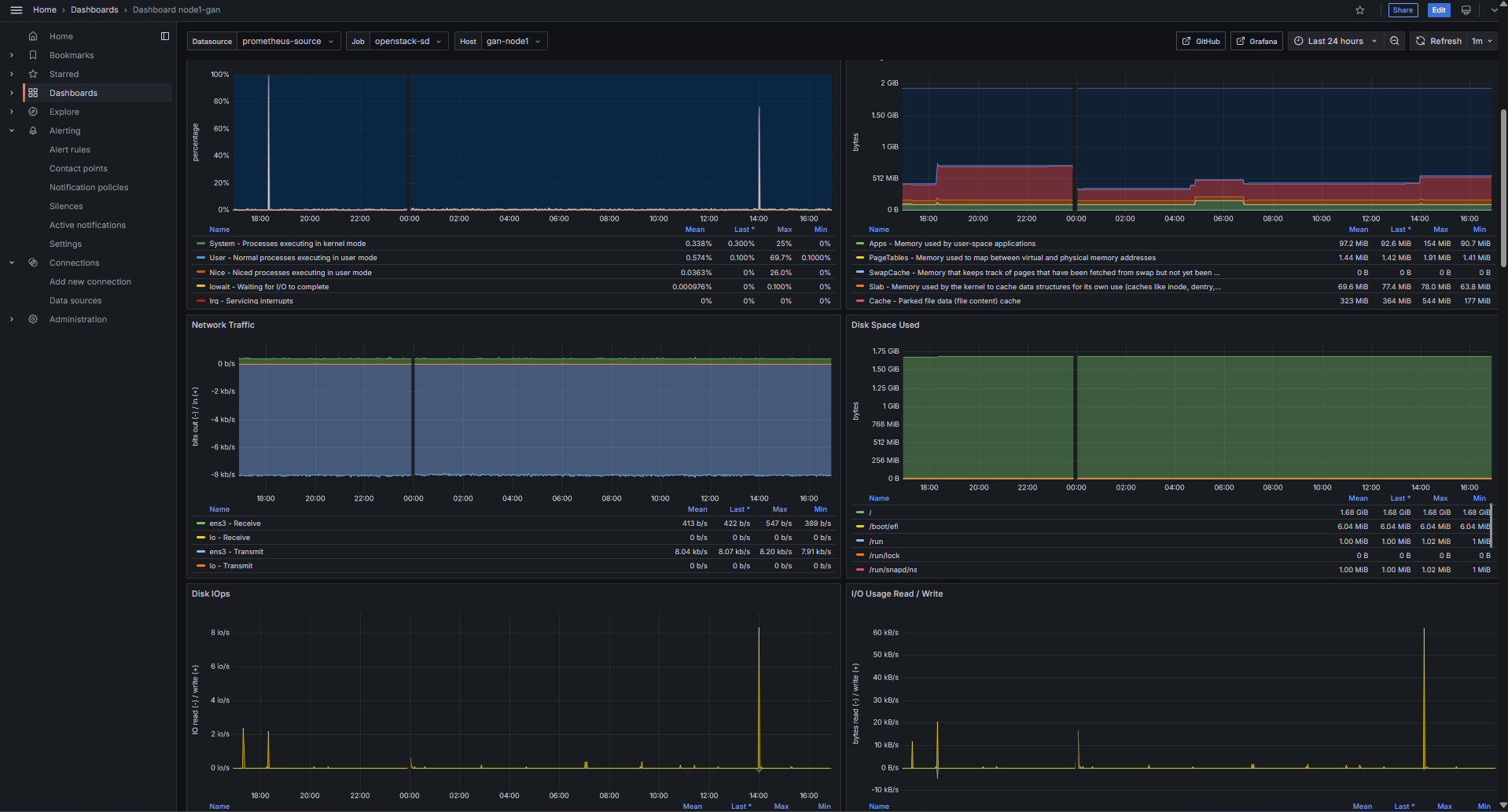Undock the sidebar navigation panel
The height and width of the screenshot is (812, 1508).
coord(165,36)
